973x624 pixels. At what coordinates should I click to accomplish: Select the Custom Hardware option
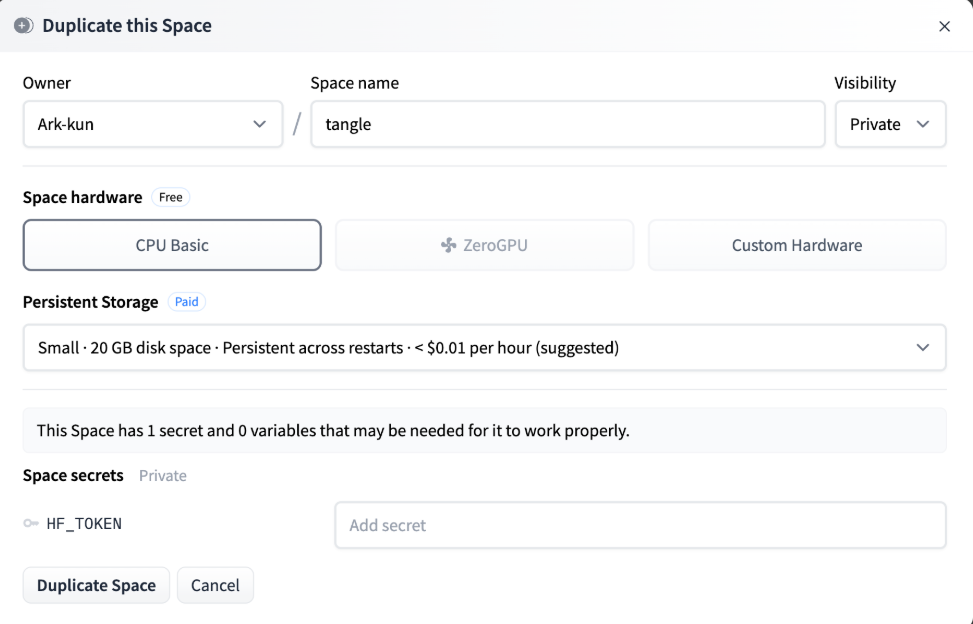[x=796, y=245]
